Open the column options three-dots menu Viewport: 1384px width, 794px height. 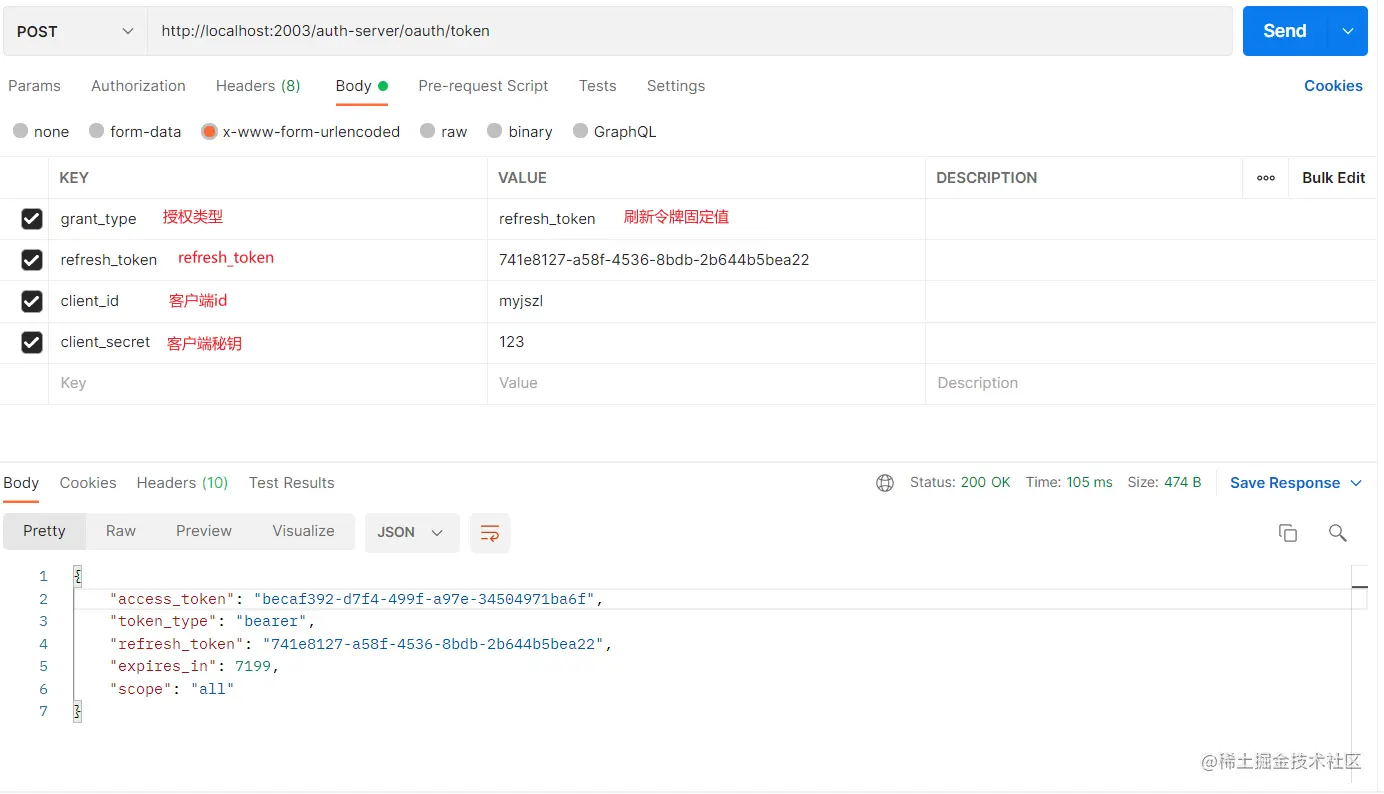coord(1266,178)
